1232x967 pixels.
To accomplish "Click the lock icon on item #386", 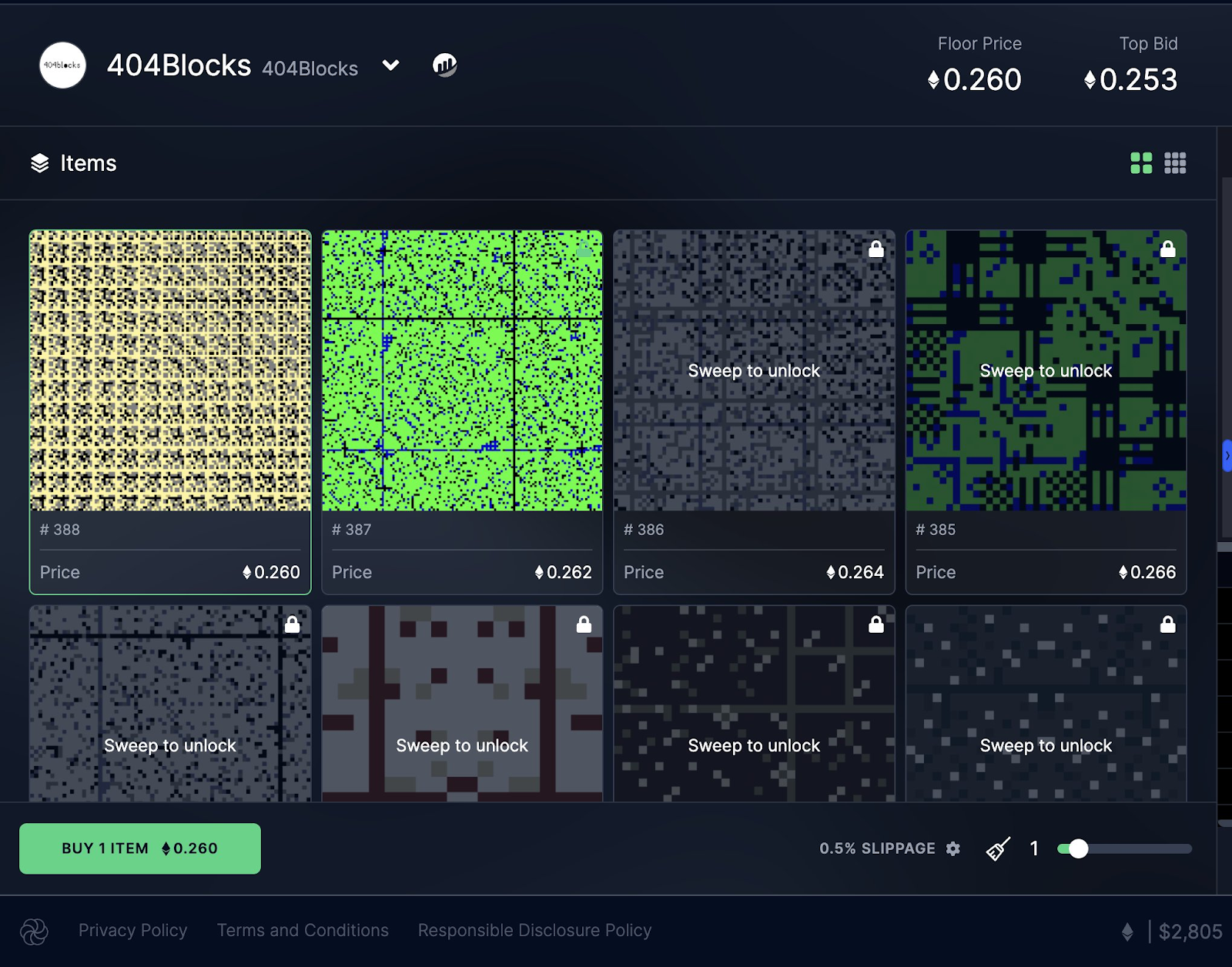I will pyautogui.click(x=876, y=249).
